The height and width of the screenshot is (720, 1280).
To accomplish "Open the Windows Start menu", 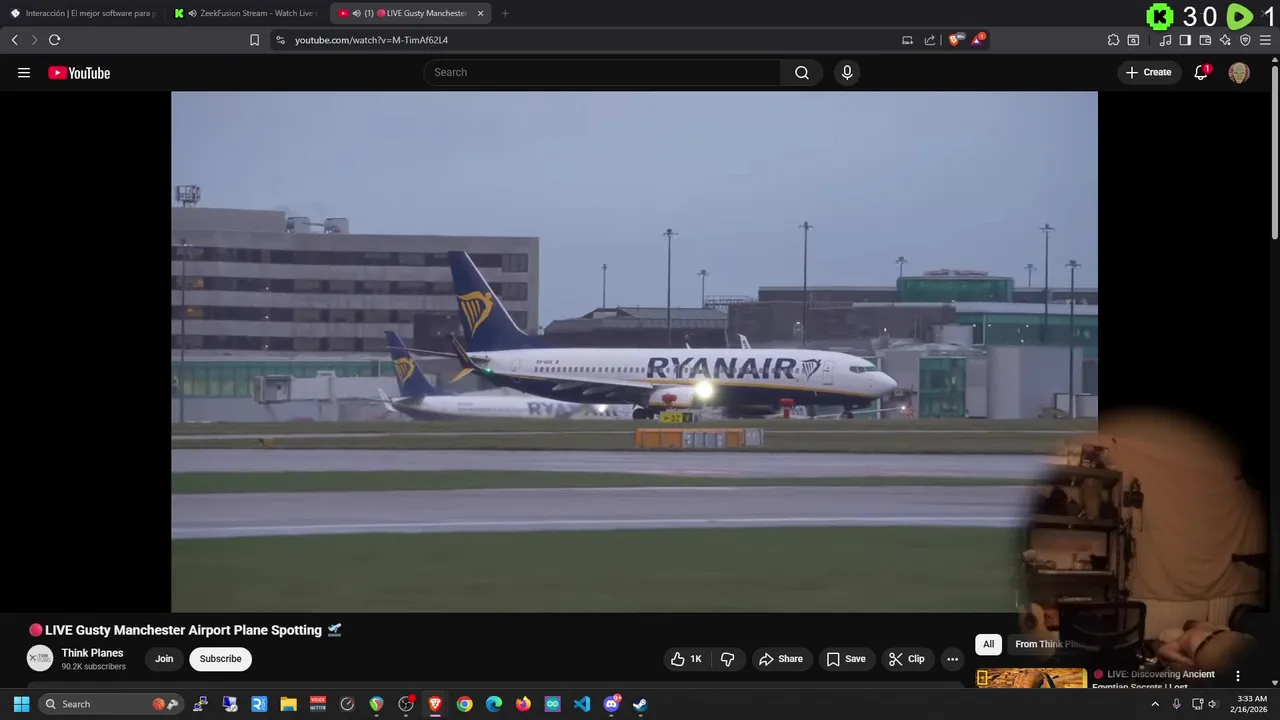I will coord(21,704).
